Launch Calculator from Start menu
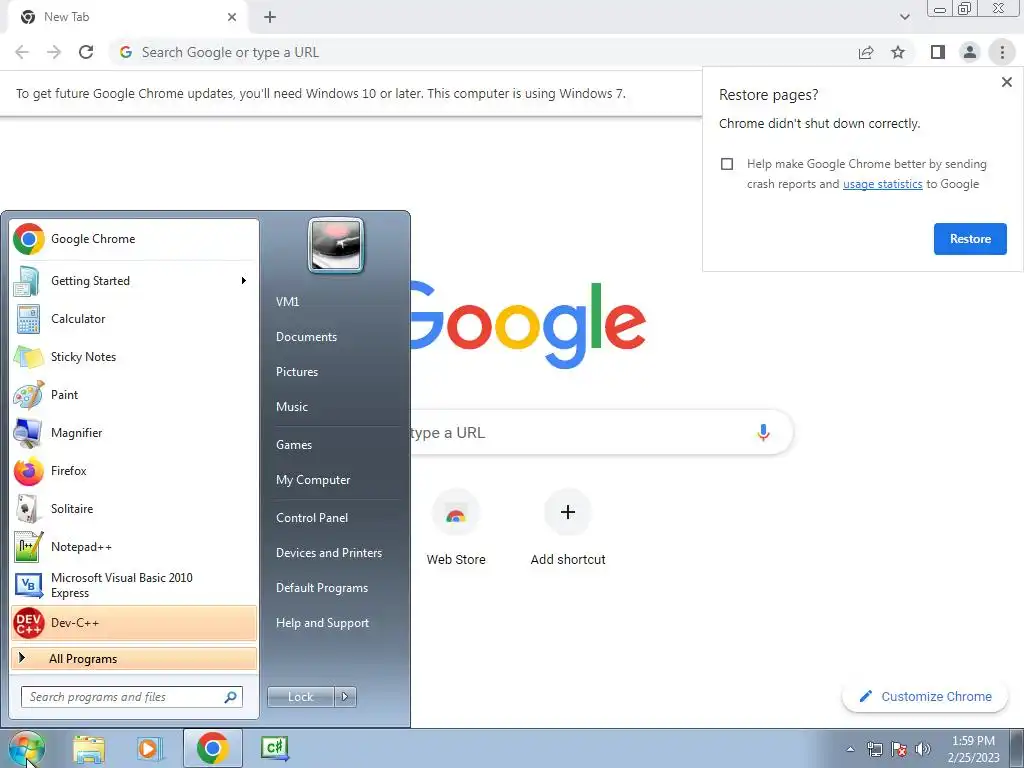 134,319
